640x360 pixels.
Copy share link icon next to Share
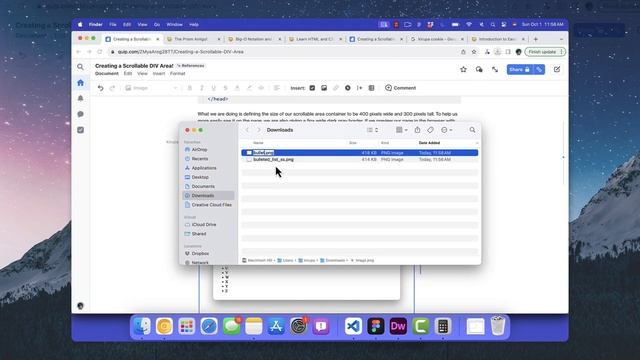pos(539,69)
